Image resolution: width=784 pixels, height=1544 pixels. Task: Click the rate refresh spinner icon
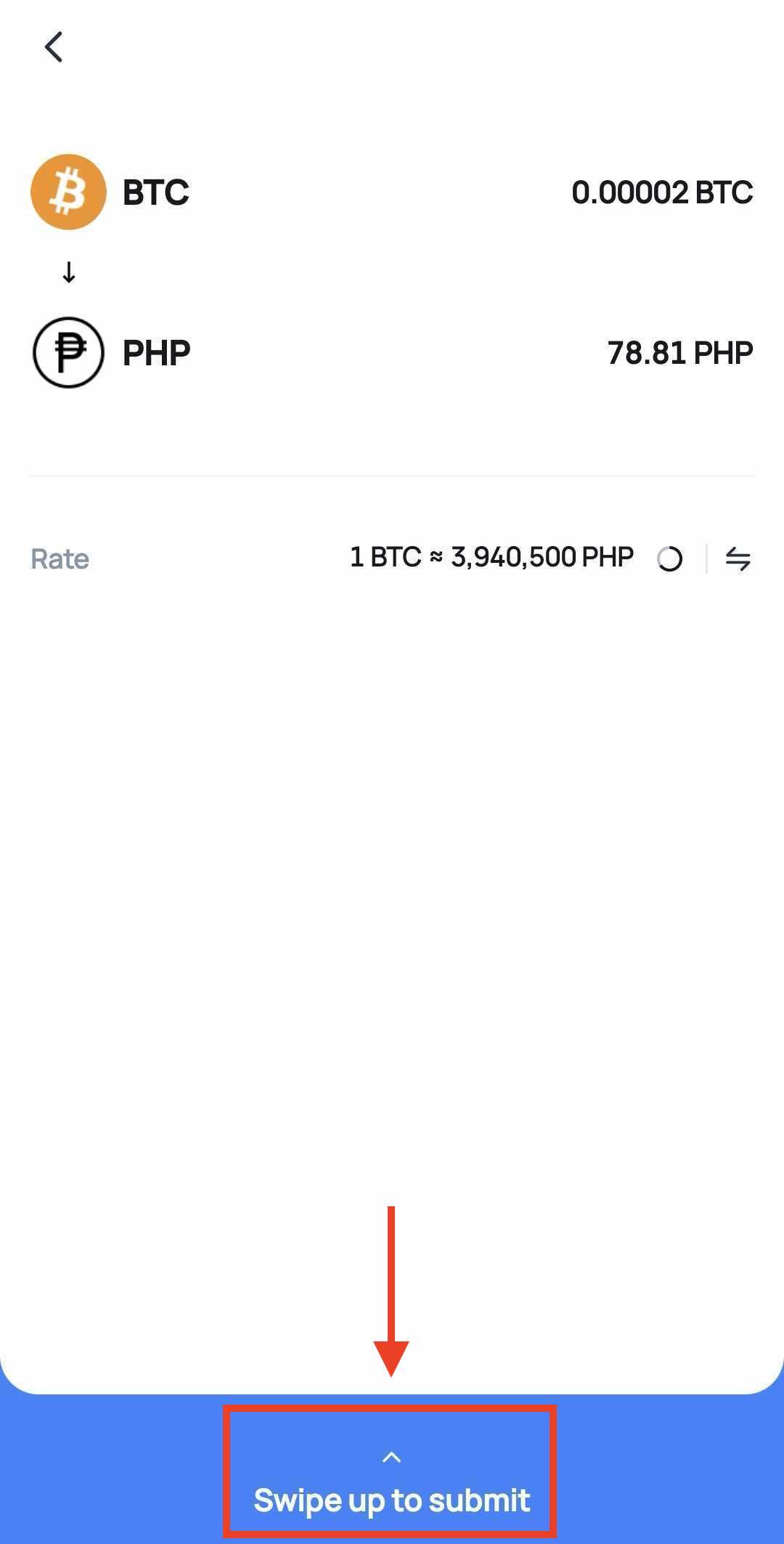pyautogui.click(x=669, y=558)
